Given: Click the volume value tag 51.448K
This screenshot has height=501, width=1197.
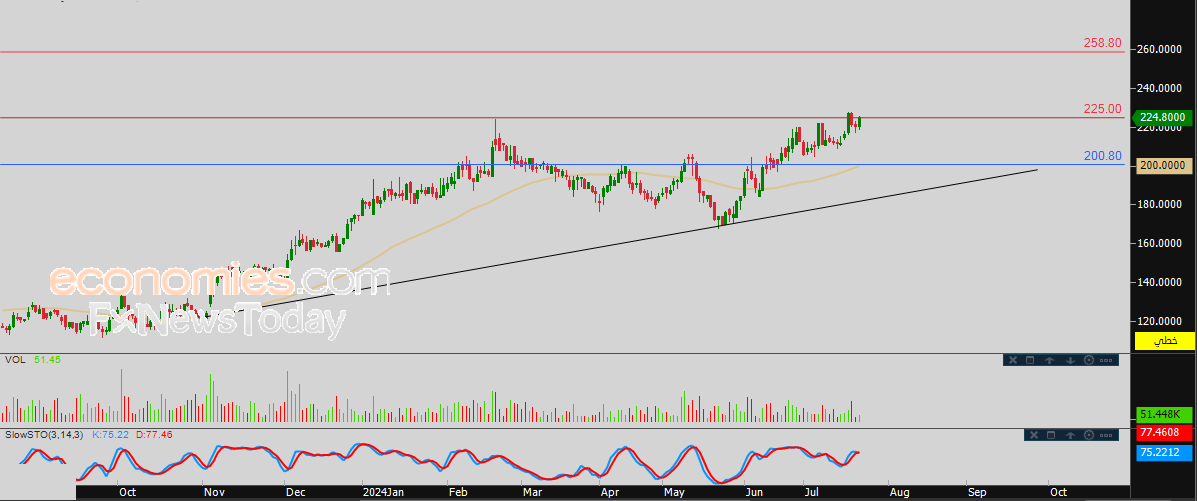Looking at the screenshot, I should (1164, 414).
